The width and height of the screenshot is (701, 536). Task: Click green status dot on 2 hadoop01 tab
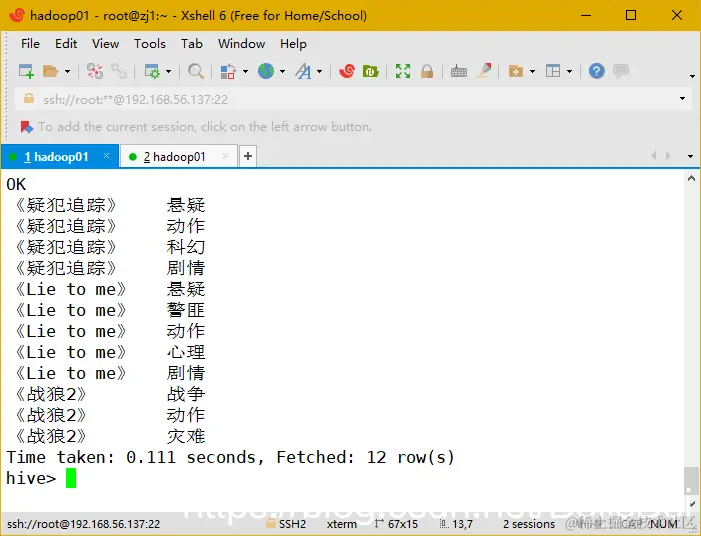click(132, 156)
